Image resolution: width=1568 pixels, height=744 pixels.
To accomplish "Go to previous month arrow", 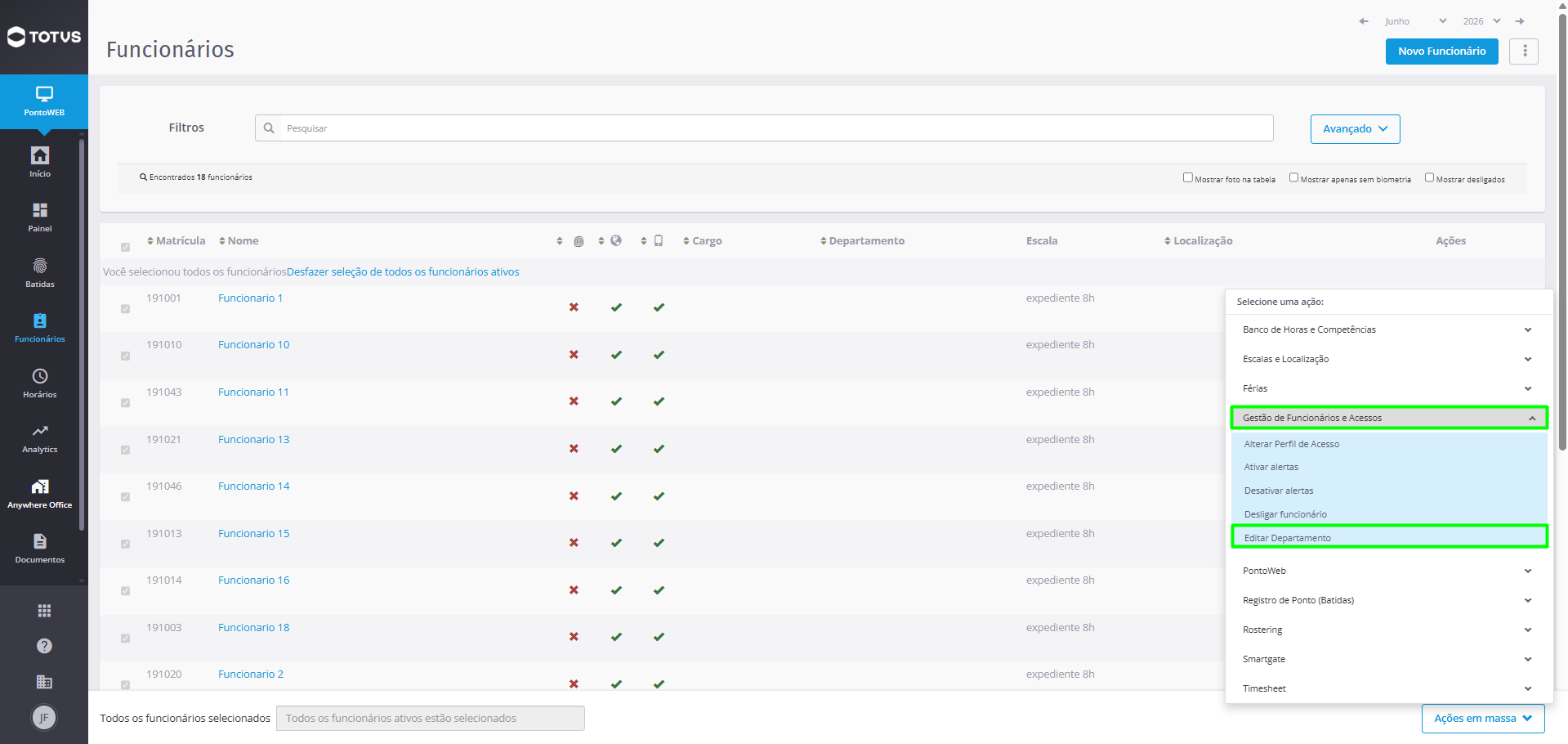I will [1364, 21].
